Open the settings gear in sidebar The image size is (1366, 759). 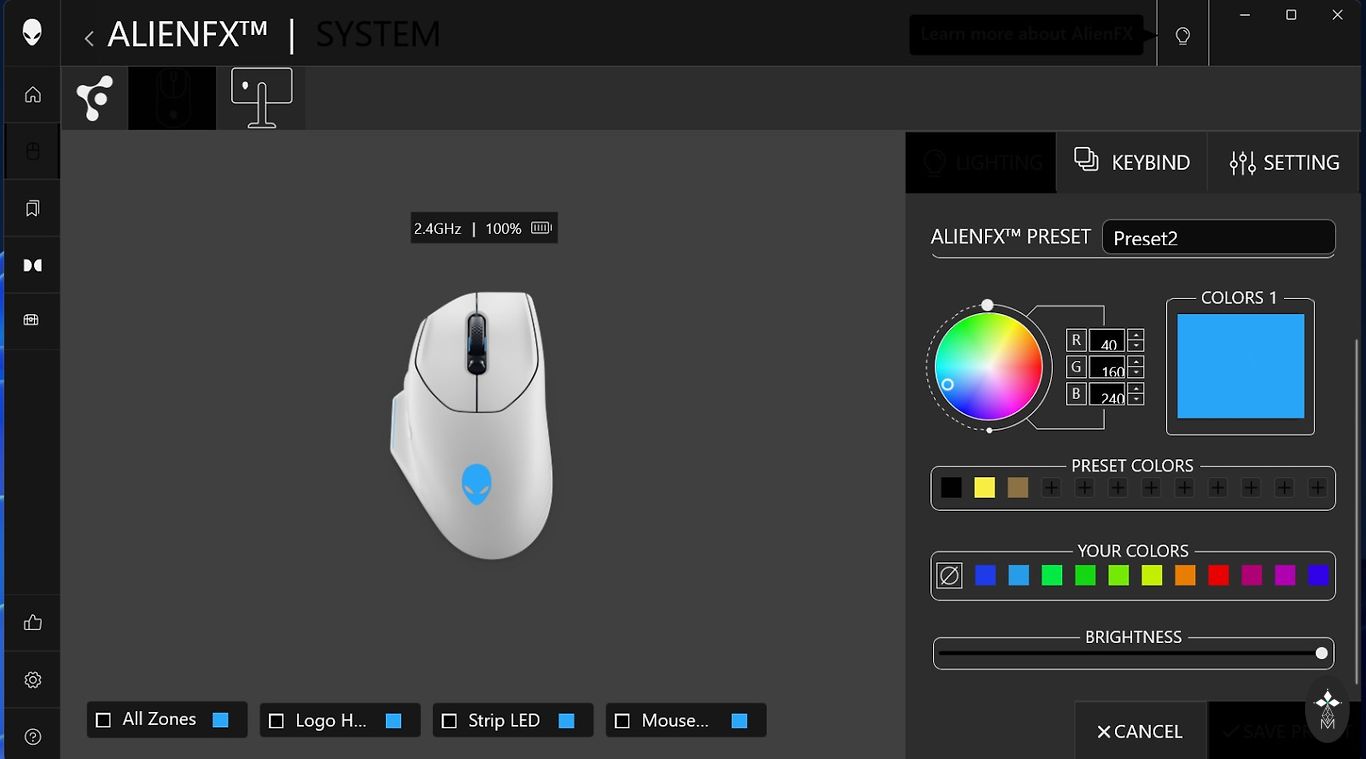[33, 680]
